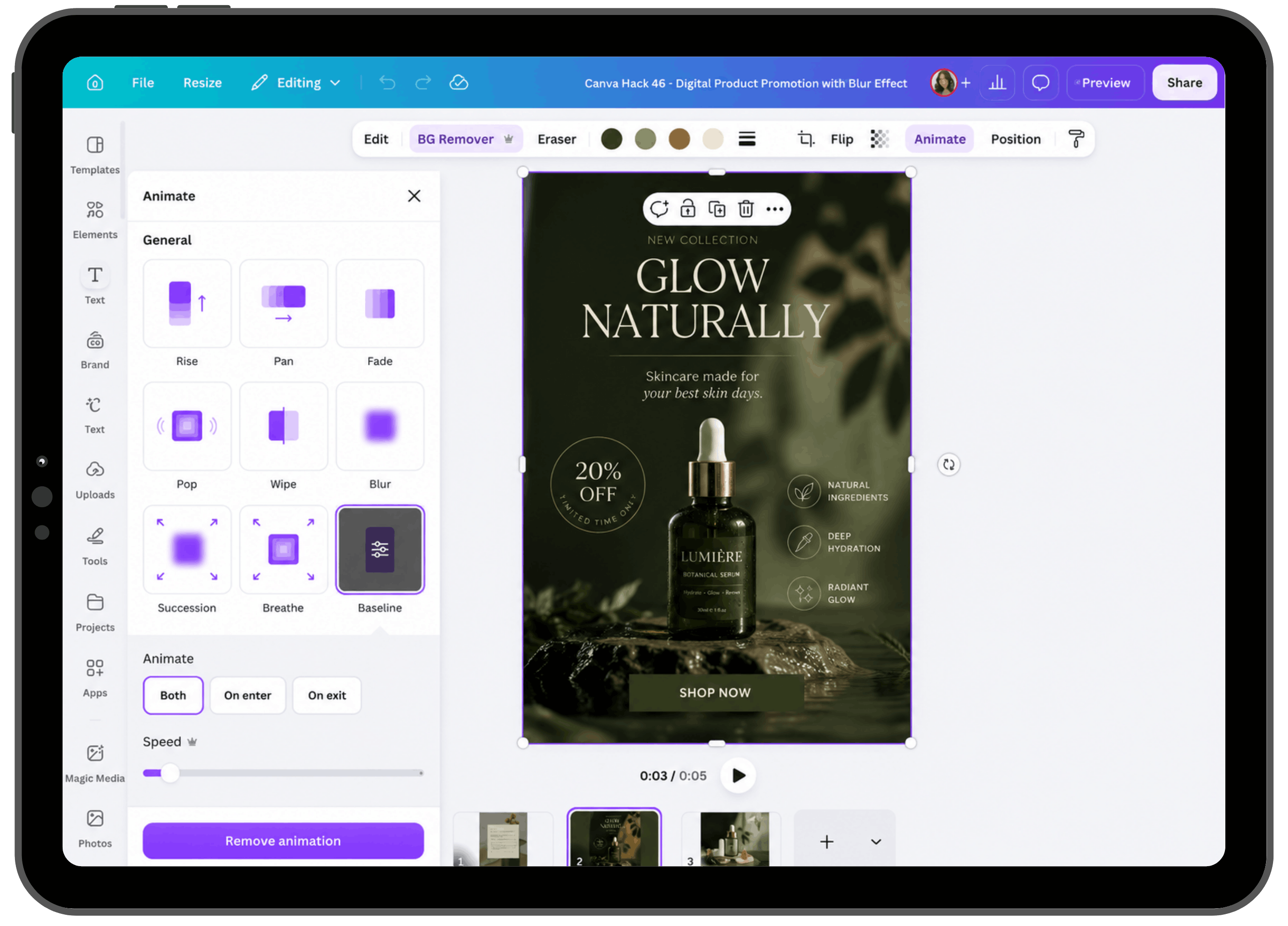Open border style lines icon
The height and width of the screenshot is (926, 1288).
coord(747,139)
